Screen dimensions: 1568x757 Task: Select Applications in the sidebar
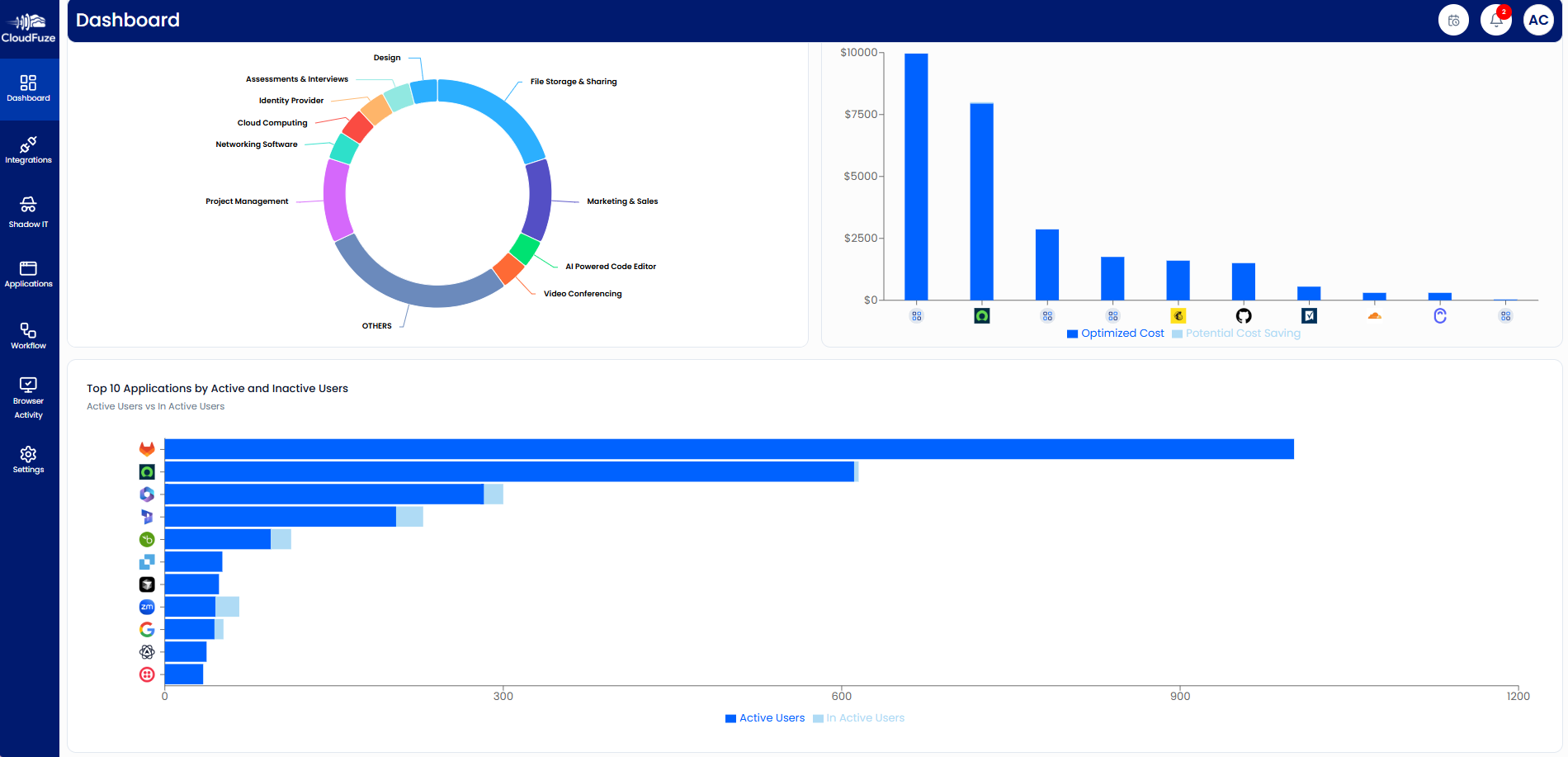coord(29,273)
